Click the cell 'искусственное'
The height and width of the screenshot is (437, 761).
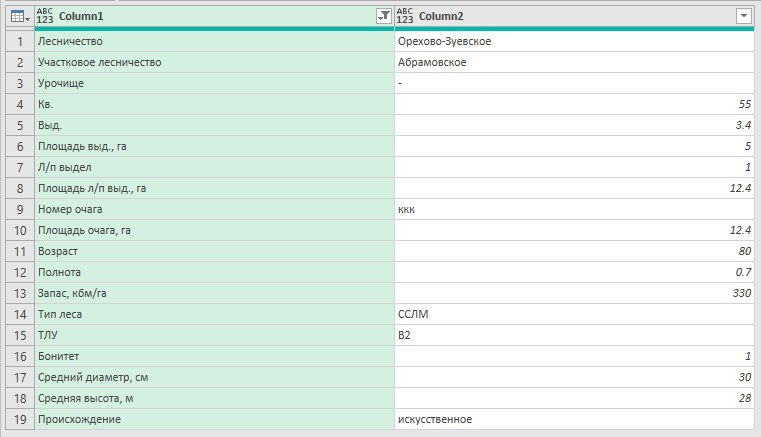click(x=575, y=419)
